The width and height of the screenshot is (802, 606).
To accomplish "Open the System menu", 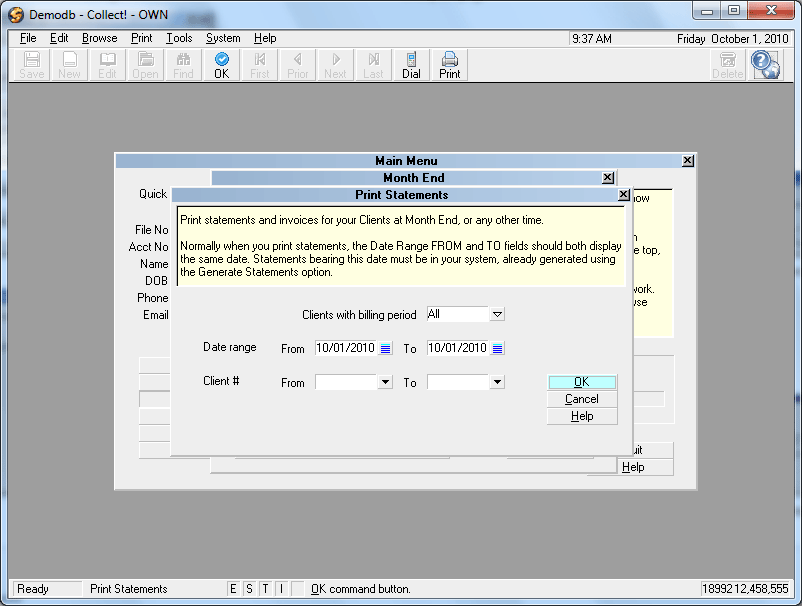I will tap(223, 38).
